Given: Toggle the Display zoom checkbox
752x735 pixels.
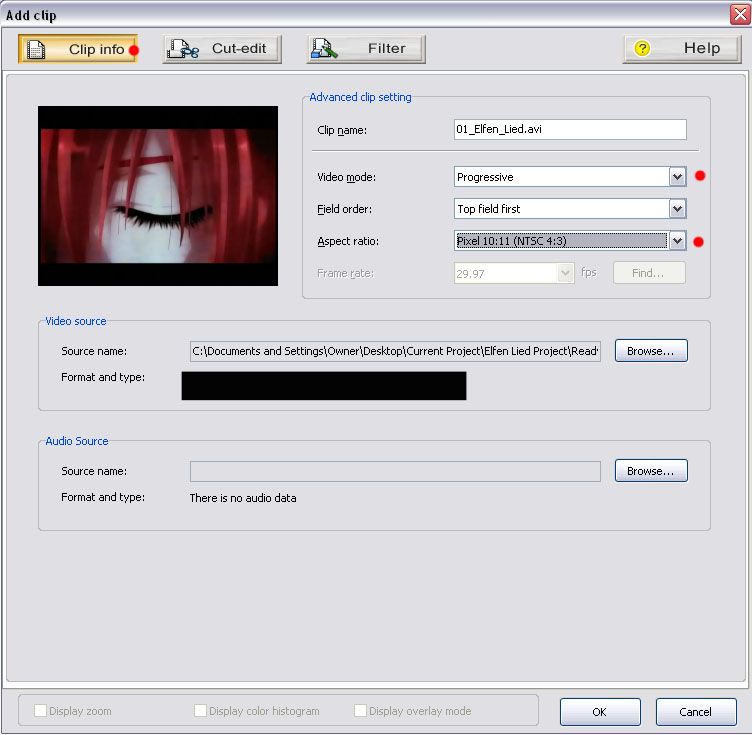Looking at the screenshot, I should [x=41, y=710].
